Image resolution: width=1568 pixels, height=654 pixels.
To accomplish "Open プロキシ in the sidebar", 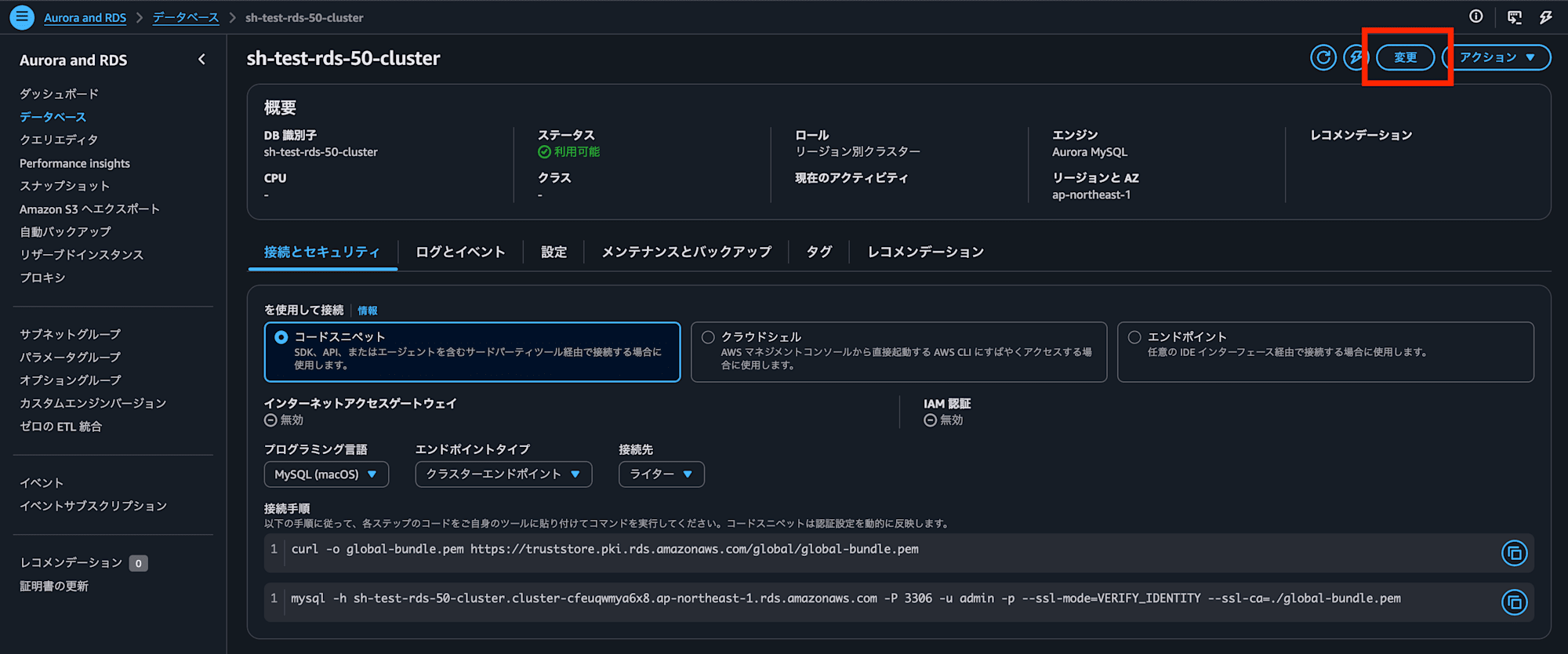I will 42,278.
